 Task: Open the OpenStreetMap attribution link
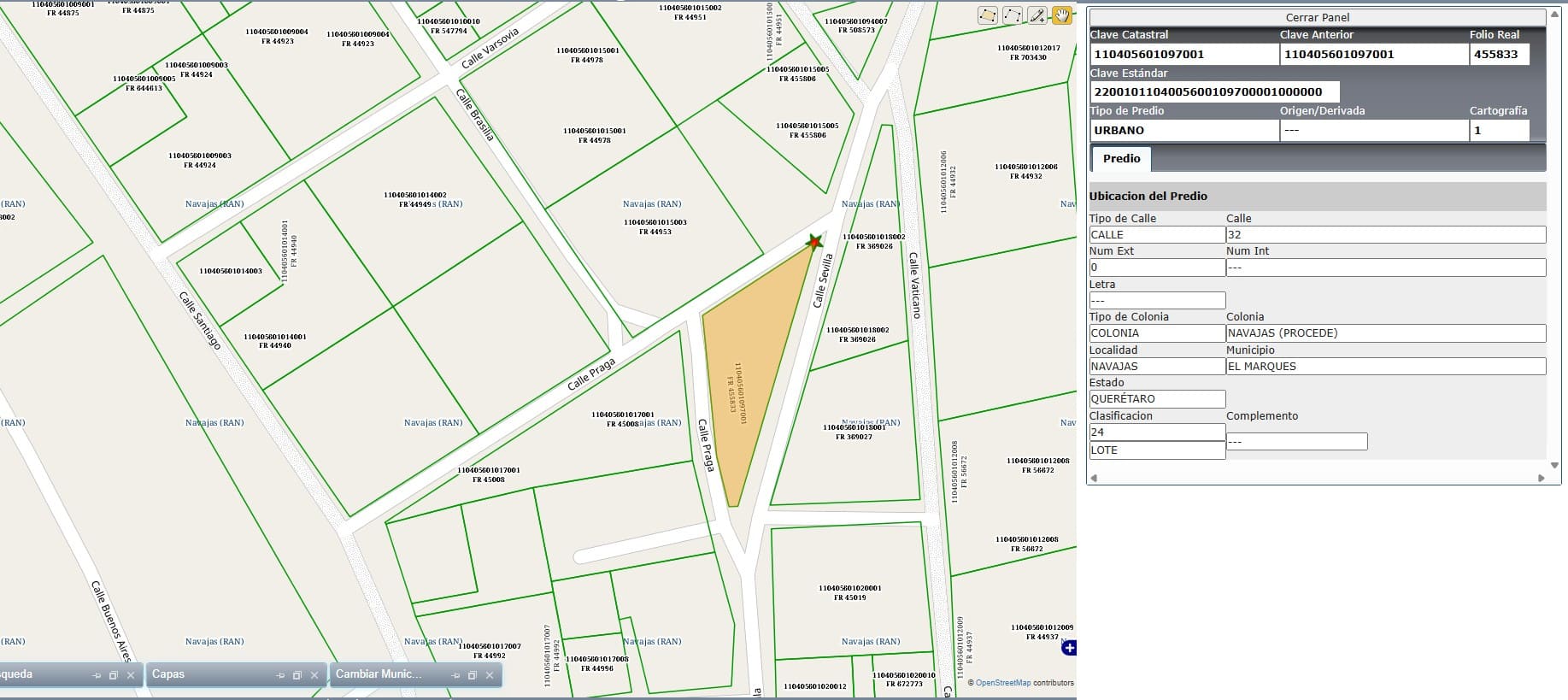(1002, 683)
